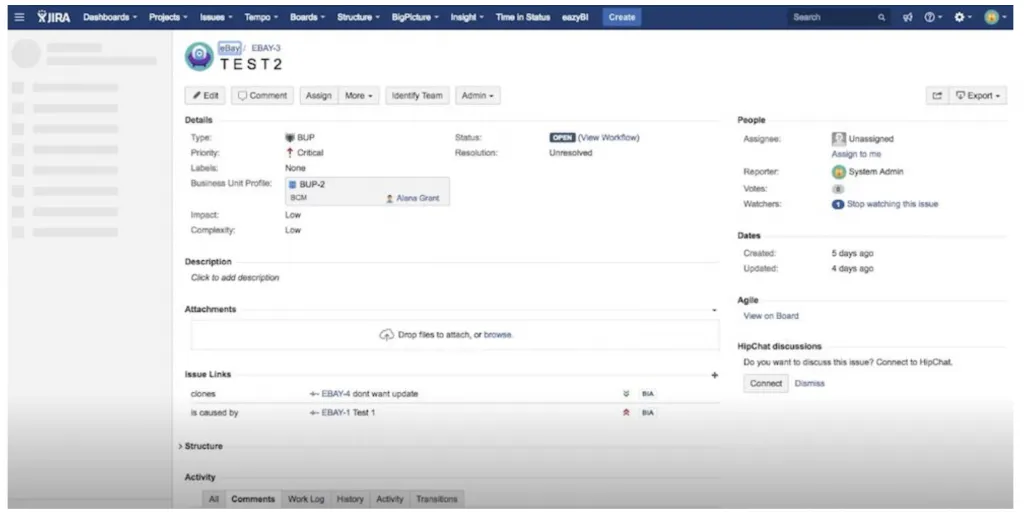Open the feedback megaphone icon
Image resolution: width=1024 pixels, height=519 pixels.
pyautogui.click(x=908, y=18)
